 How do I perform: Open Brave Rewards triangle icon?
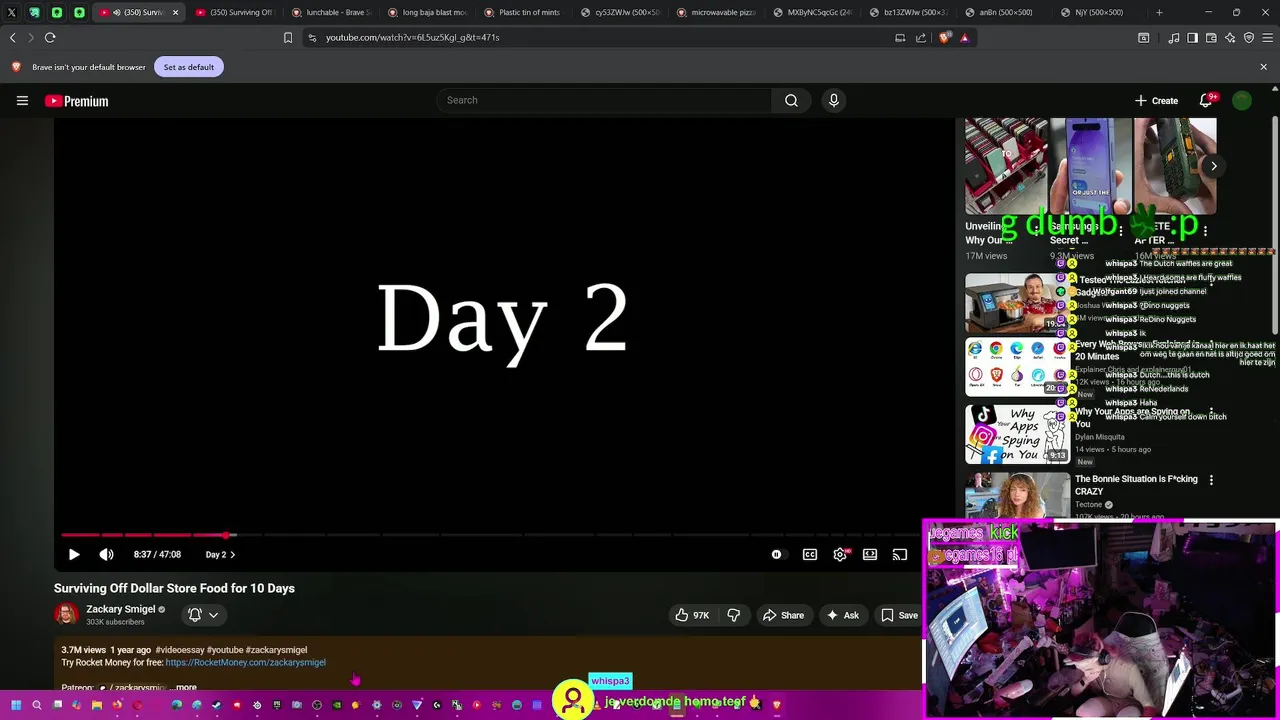(x=964, y=37)
